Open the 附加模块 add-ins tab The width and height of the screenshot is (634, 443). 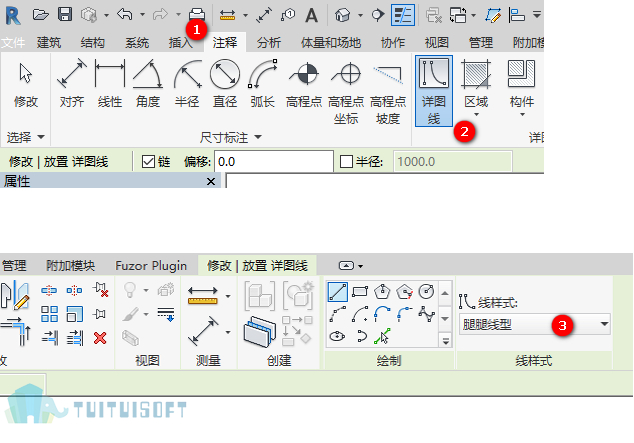click(x=70, y=266)
